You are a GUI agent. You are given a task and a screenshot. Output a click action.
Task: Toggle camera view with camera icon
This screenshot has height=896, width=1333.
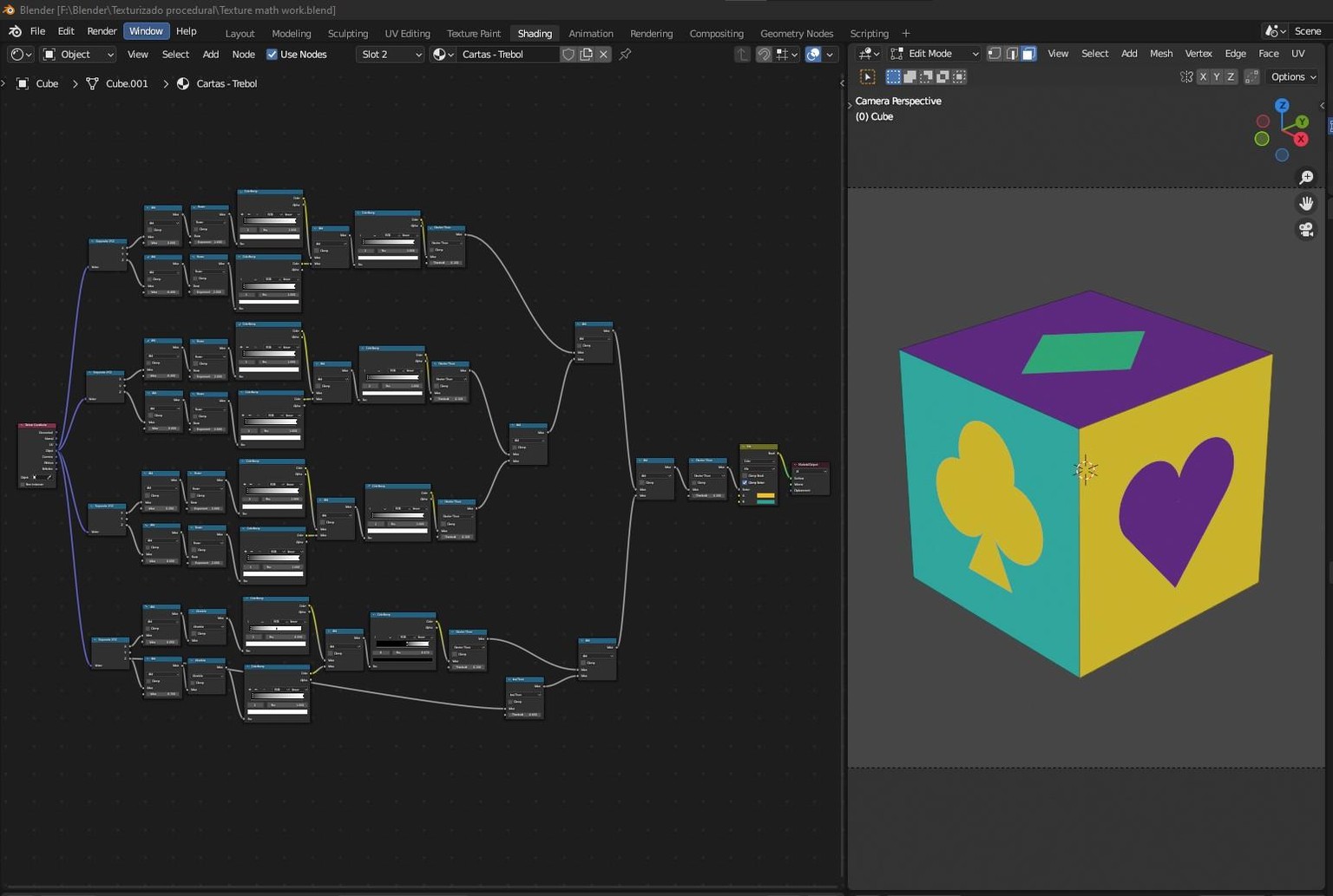[1306, 230]
